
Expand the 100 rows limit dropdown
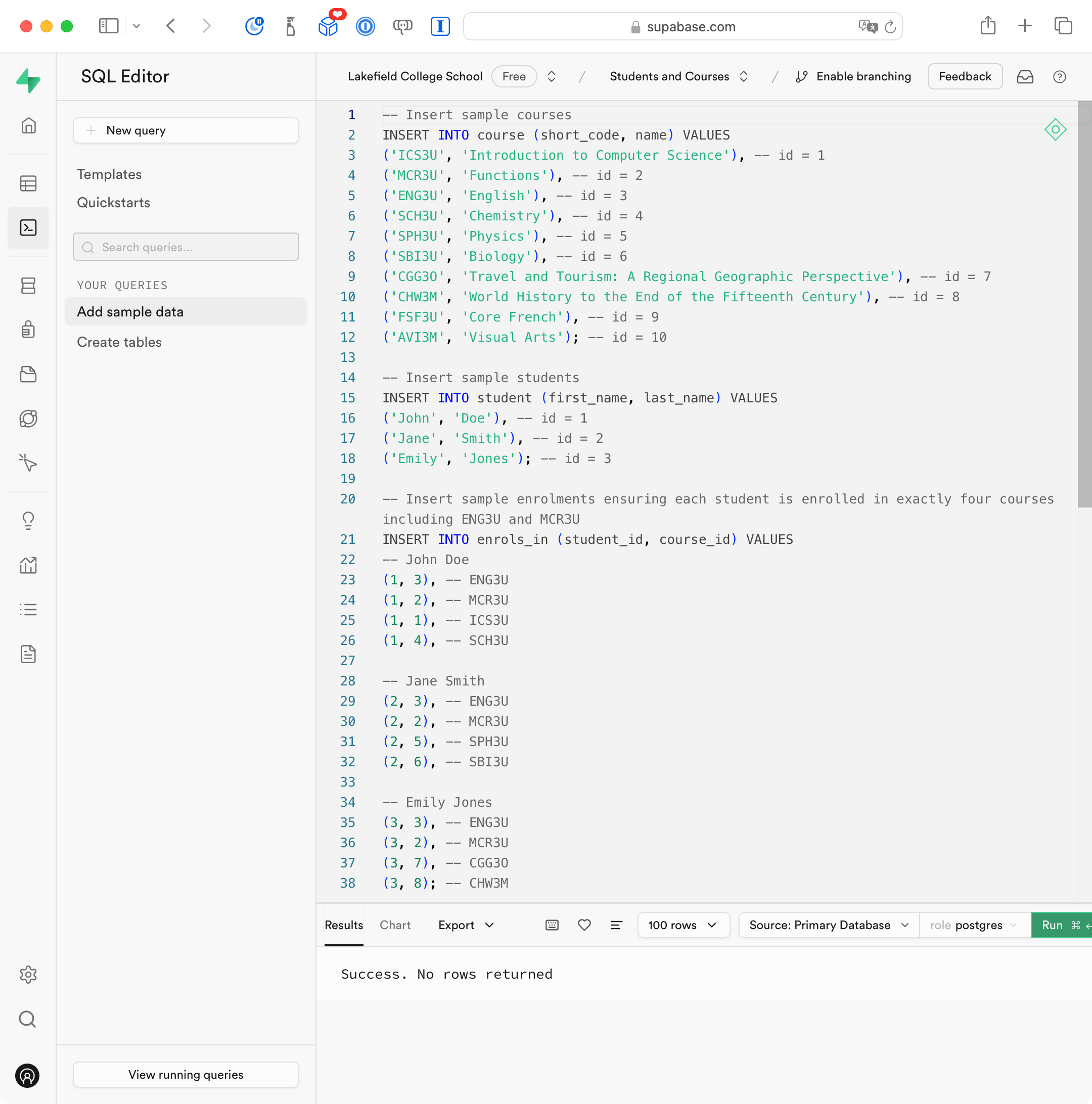683,925
